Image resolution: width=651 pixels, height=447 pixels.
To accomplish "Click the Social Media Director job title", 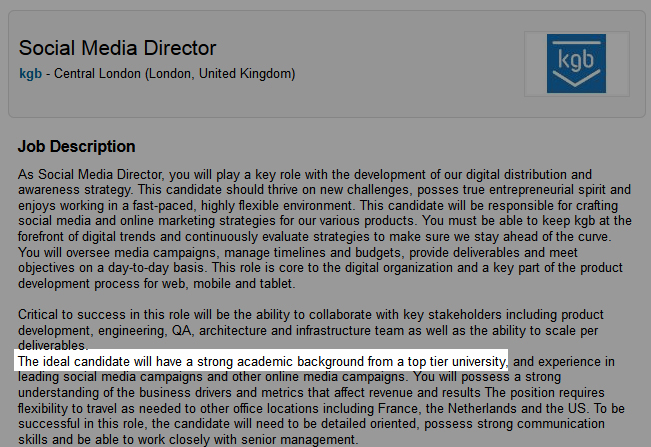I will (118, 48).
